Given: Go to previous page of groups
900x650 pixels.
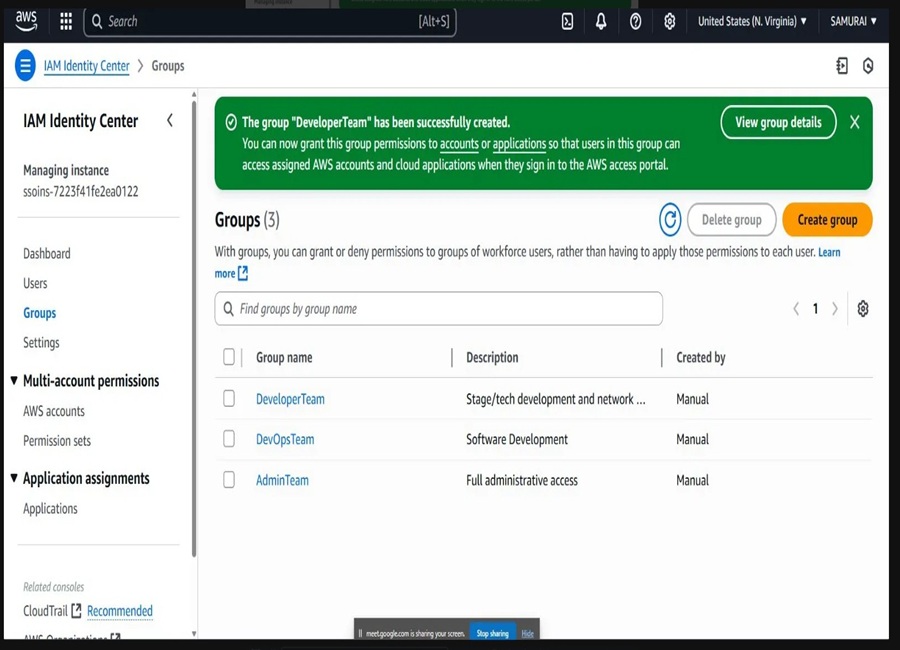Looking at the screenshot, I should (x=796, y=309).
